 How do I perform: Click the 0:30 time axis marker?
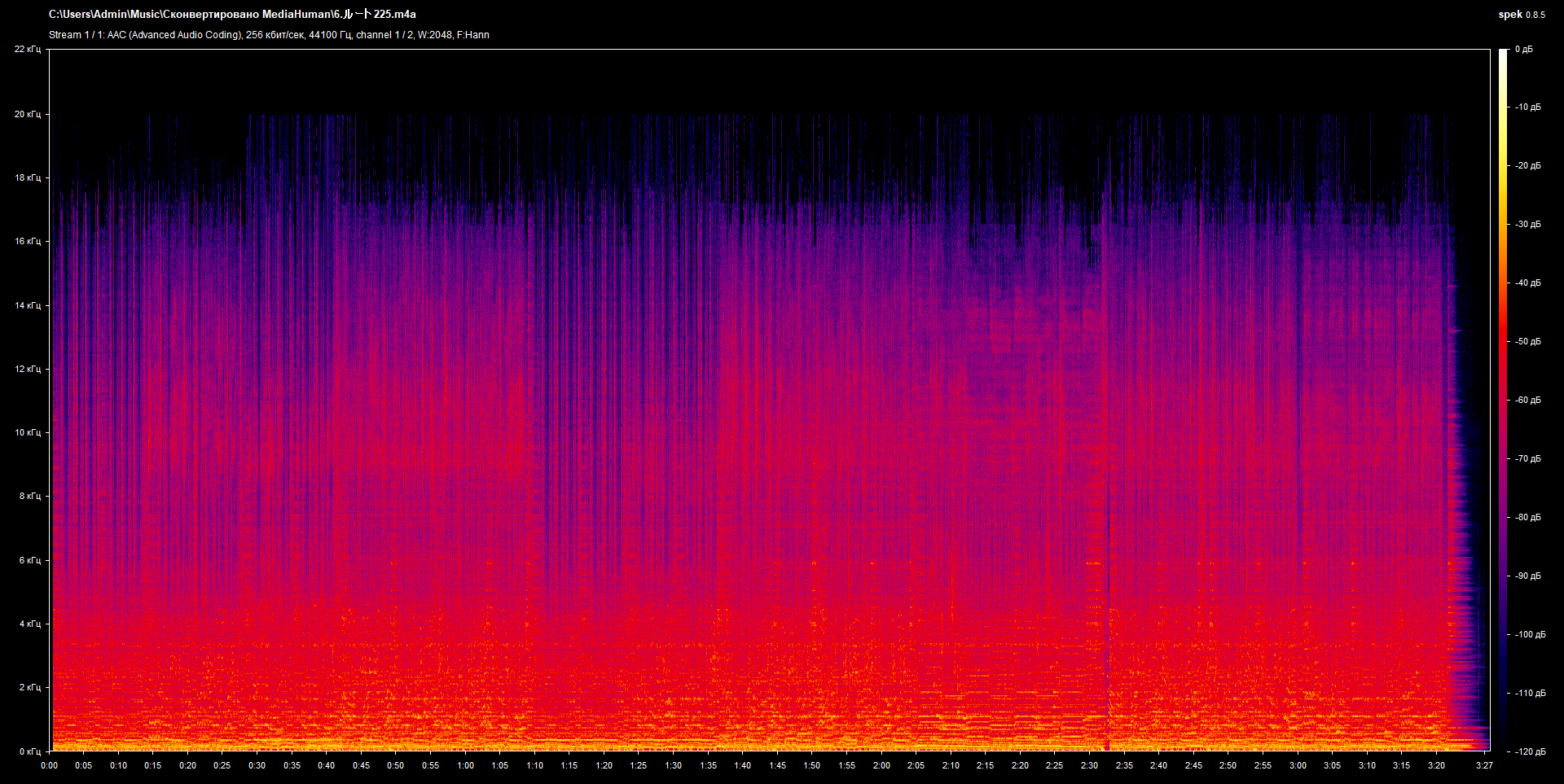257,765
